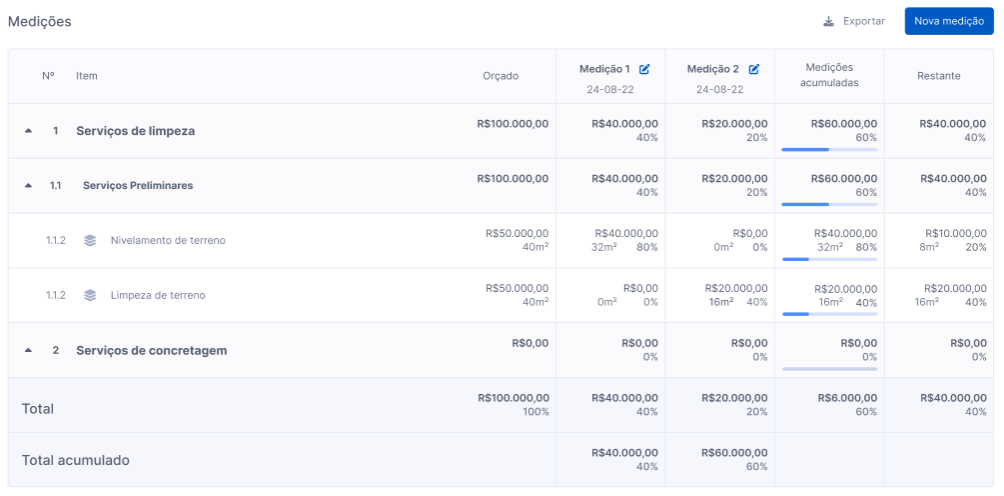Click the Serviços de concretagem empty progress bar

pyautogui.click(x=829, y=369)
